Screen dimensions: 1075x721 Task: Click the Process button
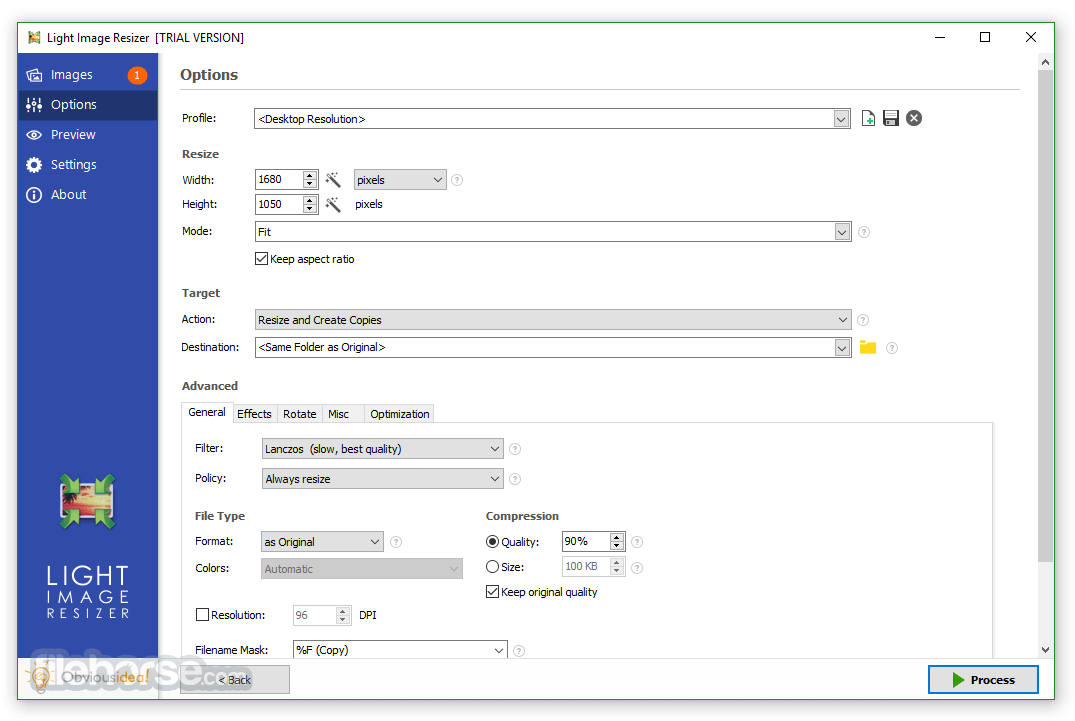pos(983,680)
